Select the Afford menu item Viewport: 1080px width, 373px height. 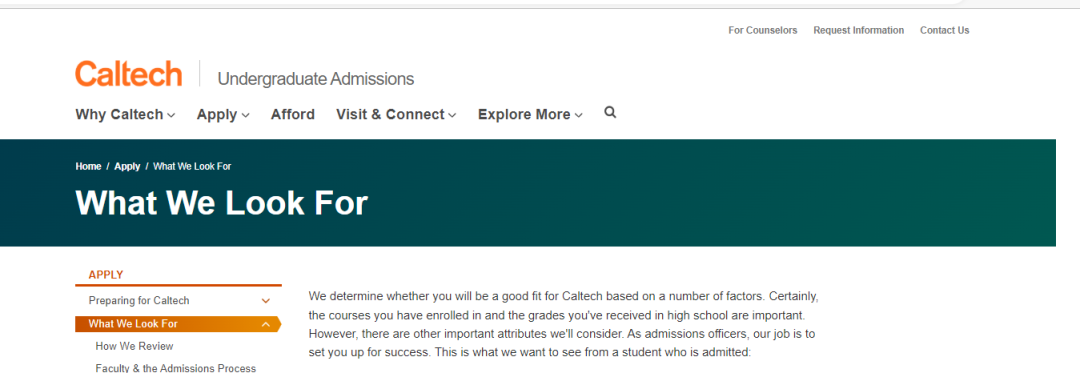[x=293, y=115]
